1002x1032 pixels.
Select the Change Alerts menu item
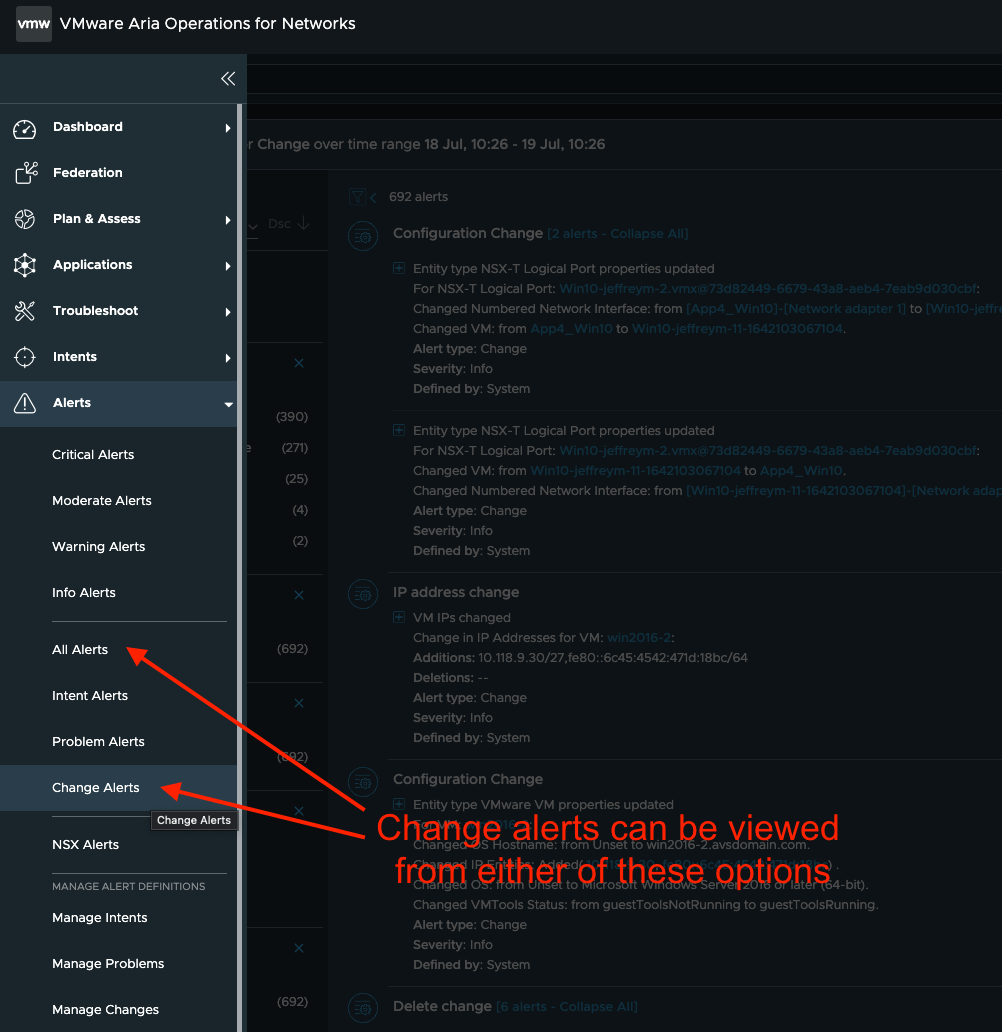119,788
